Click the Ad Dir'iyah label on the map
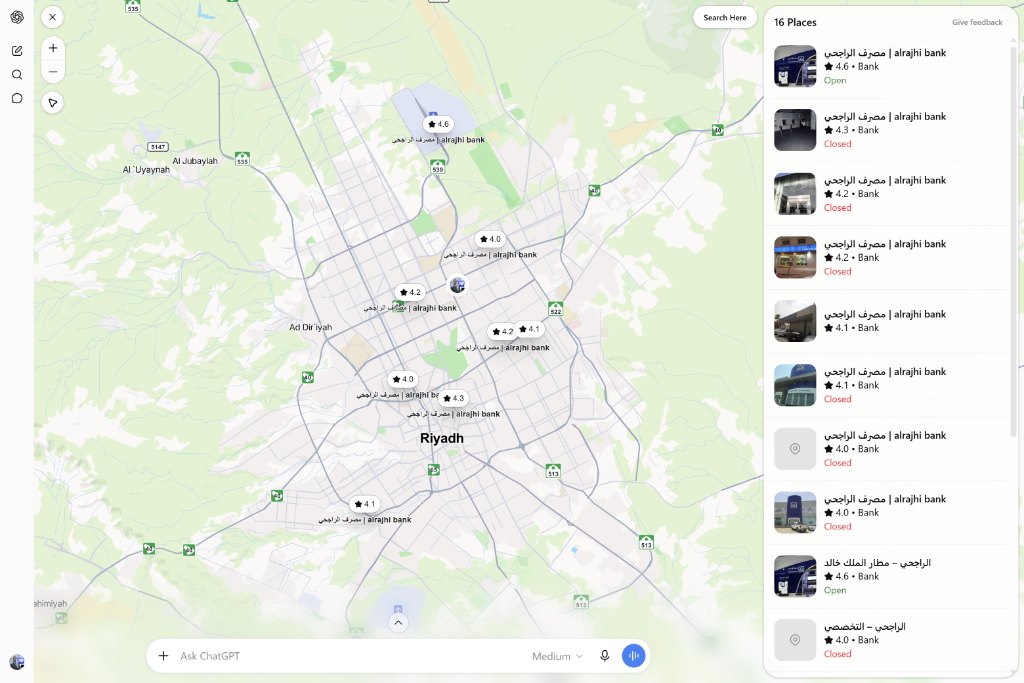This screenshot has width=1024, height=683. click(x=310, y=327)
